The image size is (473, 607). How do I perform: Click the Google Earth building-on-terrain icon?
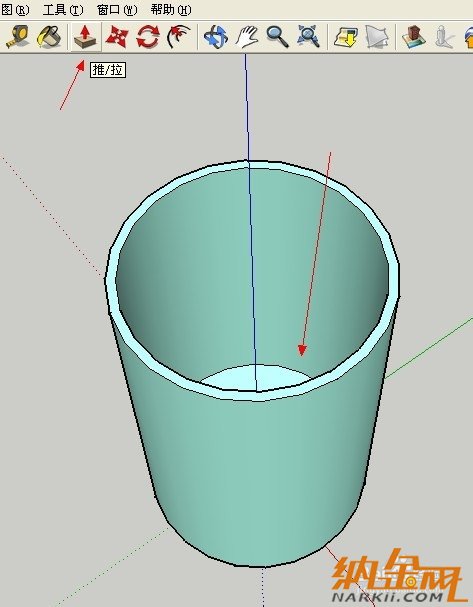coord(413,37)
